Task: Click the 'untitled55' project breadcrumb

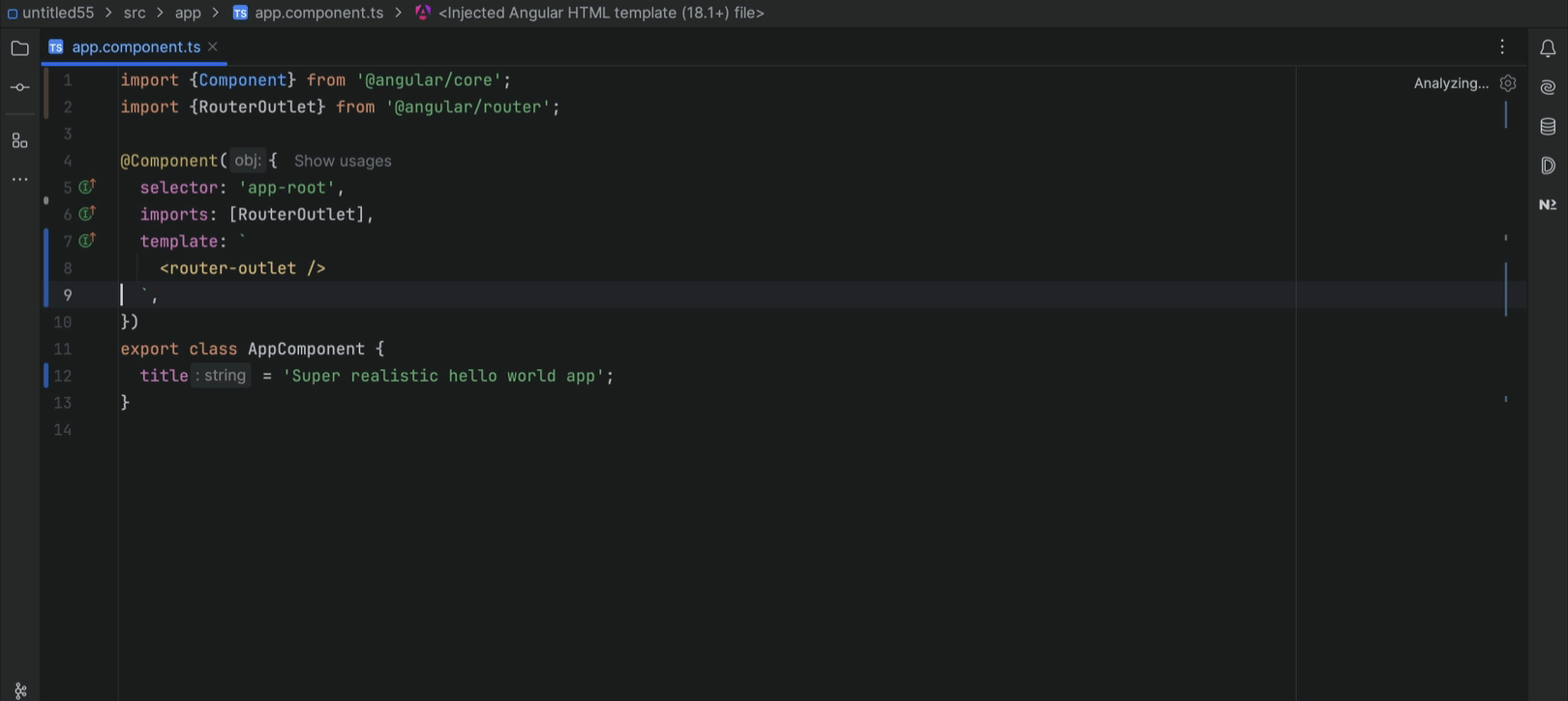Action: tap(58, 13)
